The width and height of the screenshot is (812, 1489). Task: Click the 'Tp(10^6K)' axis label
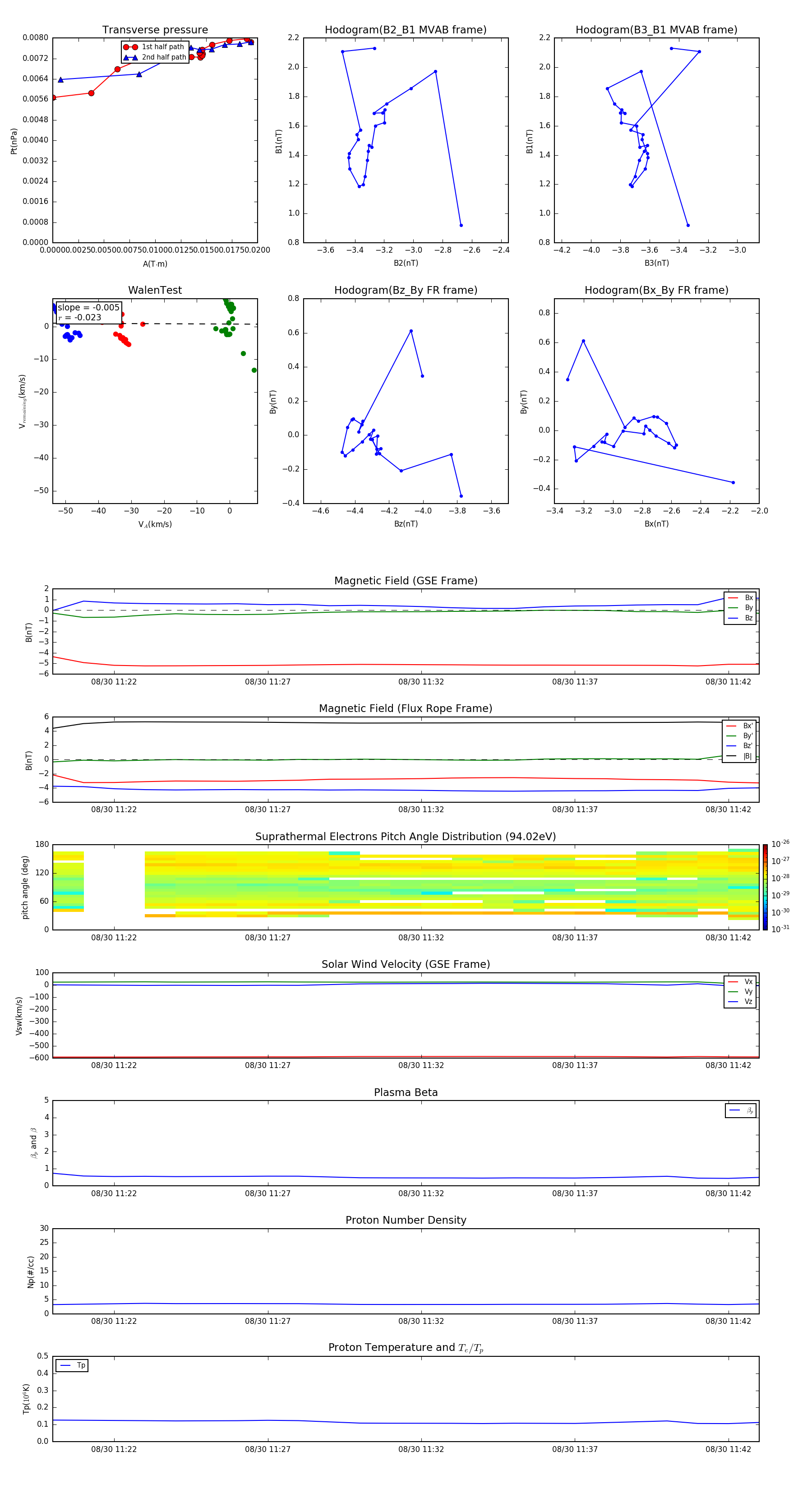26,1399
